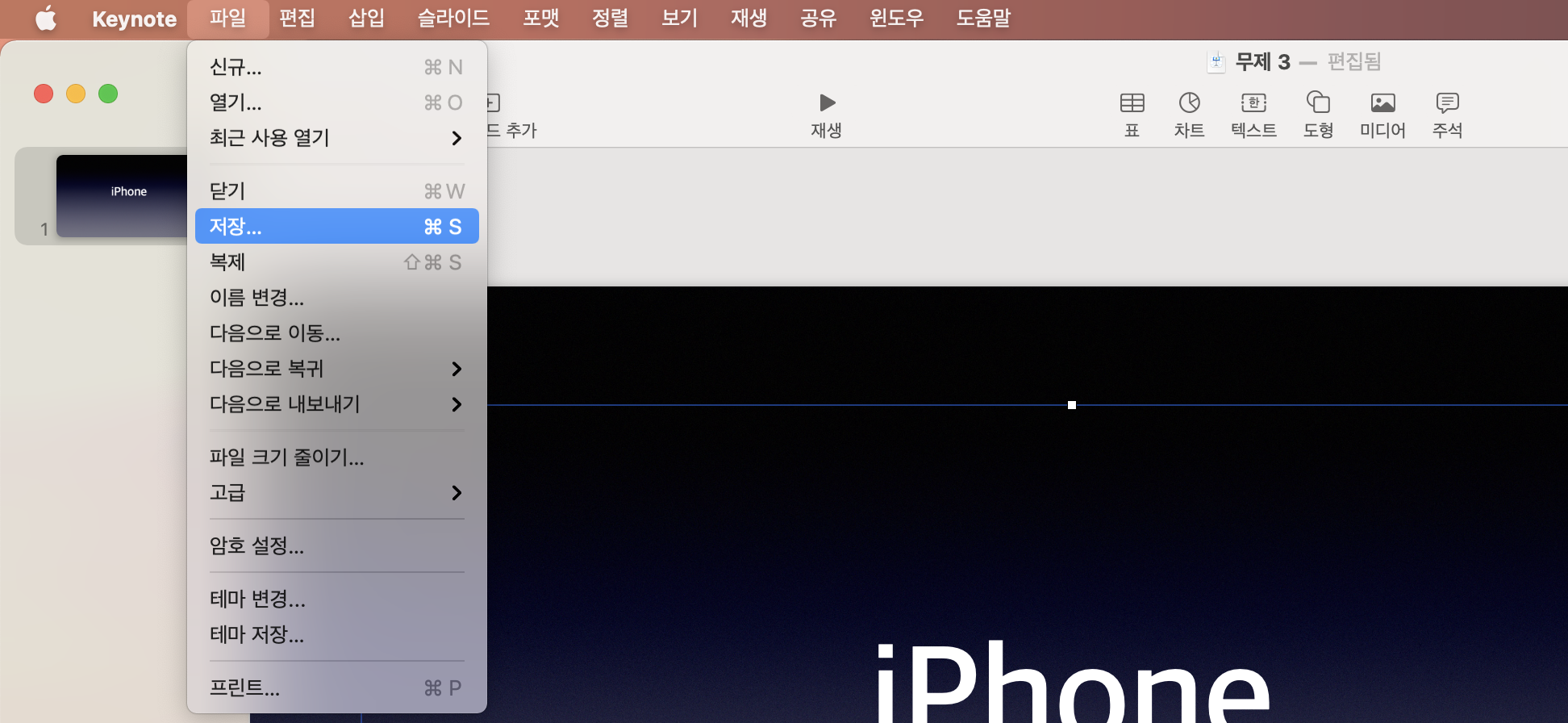
Task: Open the 윈도우 menu
Action: 896,19
